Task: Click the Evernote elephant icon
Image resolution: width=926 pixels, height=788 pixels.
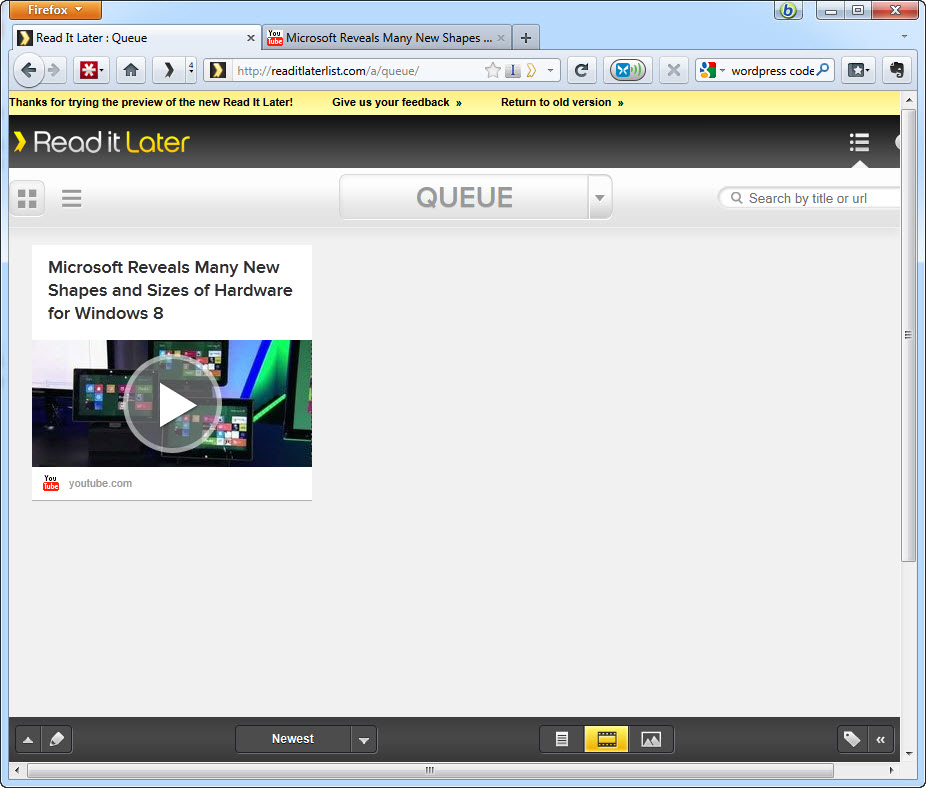Action: coord(896,70)
